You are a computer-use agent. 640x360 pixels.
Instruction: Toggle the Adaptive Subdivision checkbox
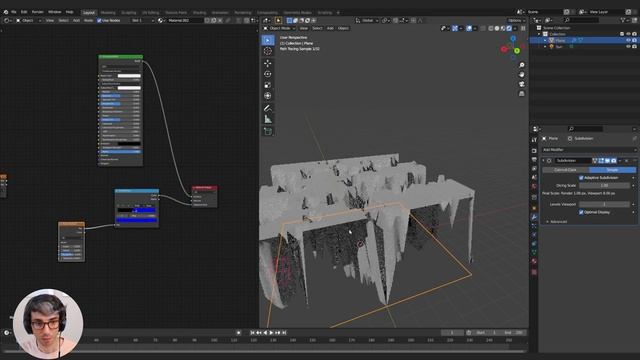(581, 178)
